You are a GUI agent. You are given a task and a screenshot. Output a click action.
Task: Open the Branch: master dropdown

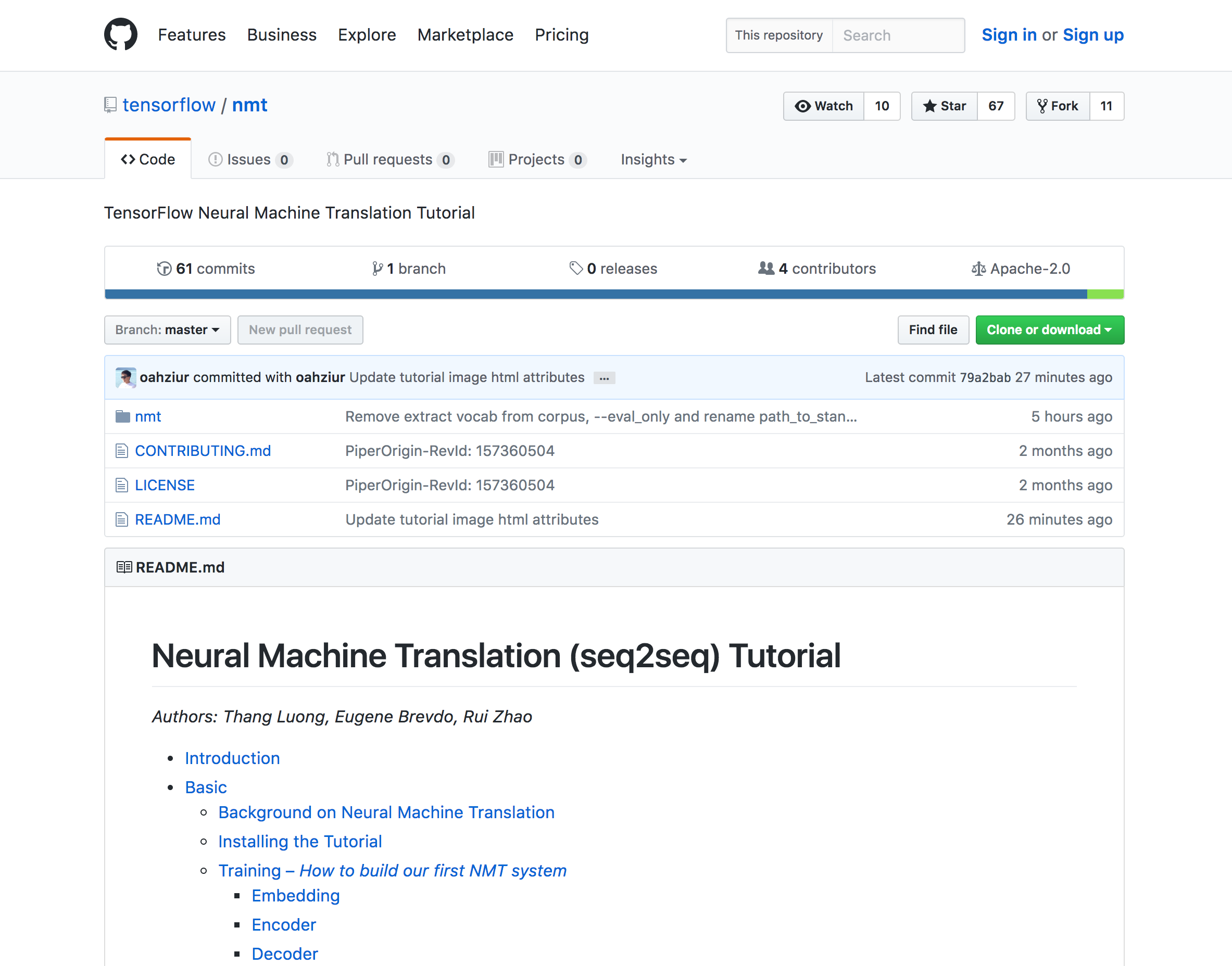tap(167, 330)
